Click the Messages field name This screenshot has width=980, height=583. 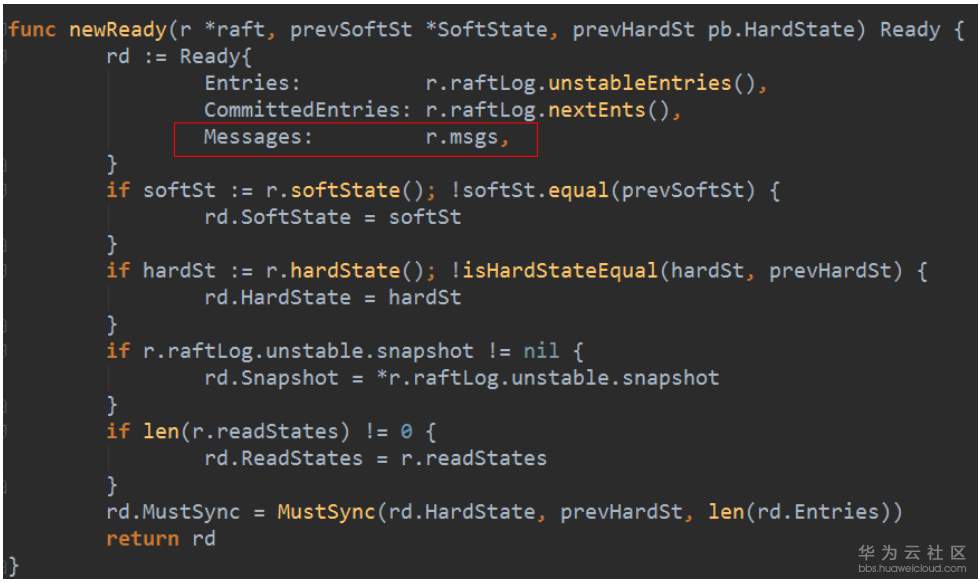point(258,138)
